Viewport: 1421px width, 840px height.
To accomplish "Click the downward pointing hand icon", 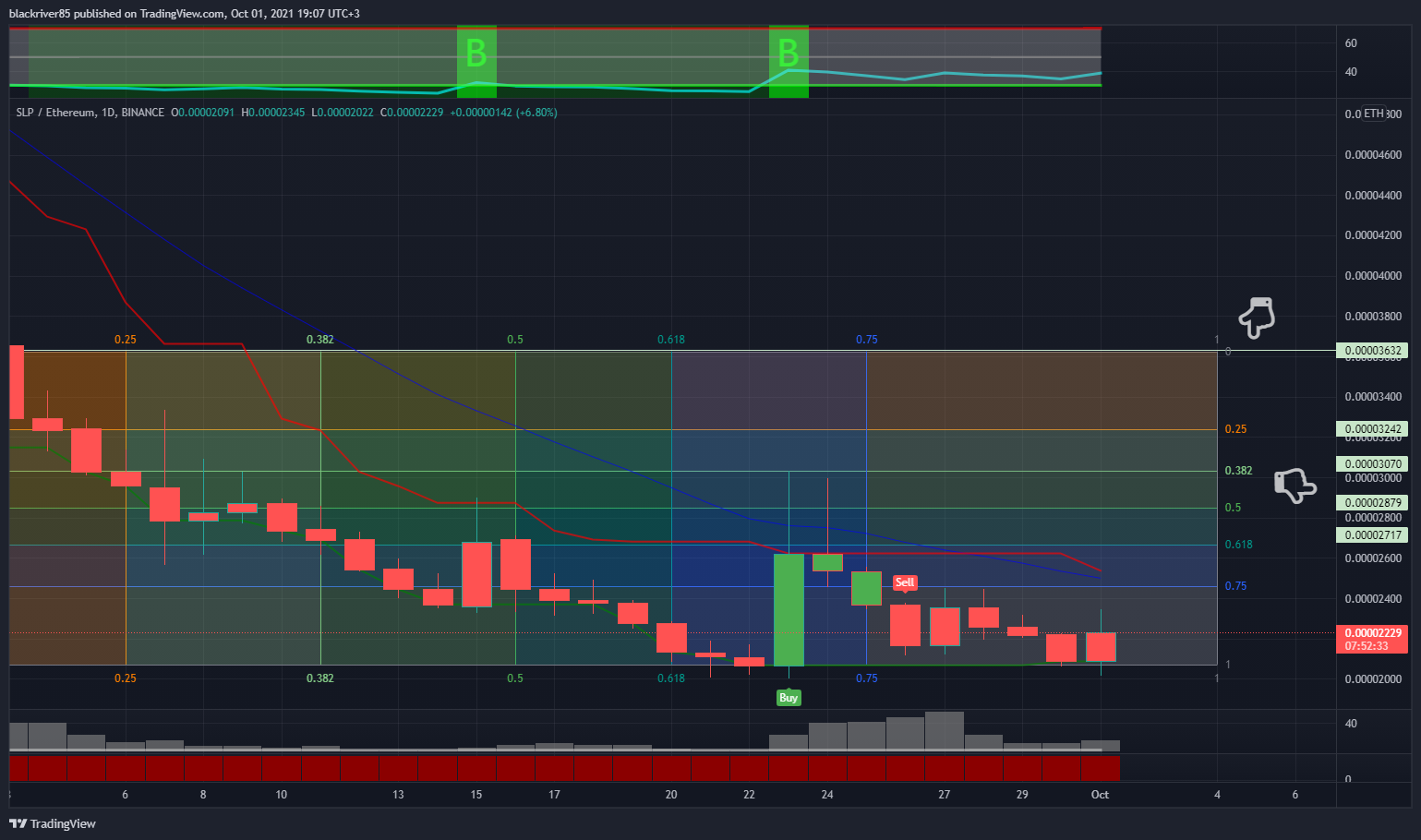I will (1257, 318).
